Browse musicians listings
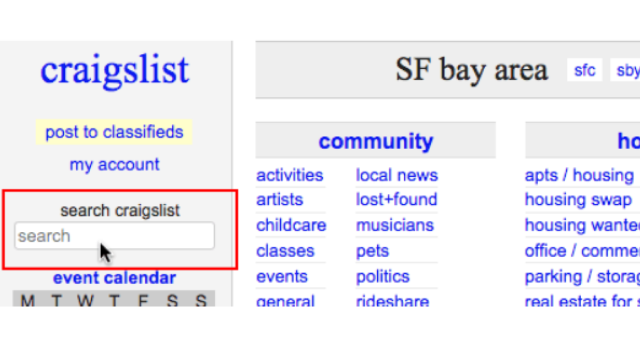The width and height of the screenshot is (640, 360). pos(395,225)
